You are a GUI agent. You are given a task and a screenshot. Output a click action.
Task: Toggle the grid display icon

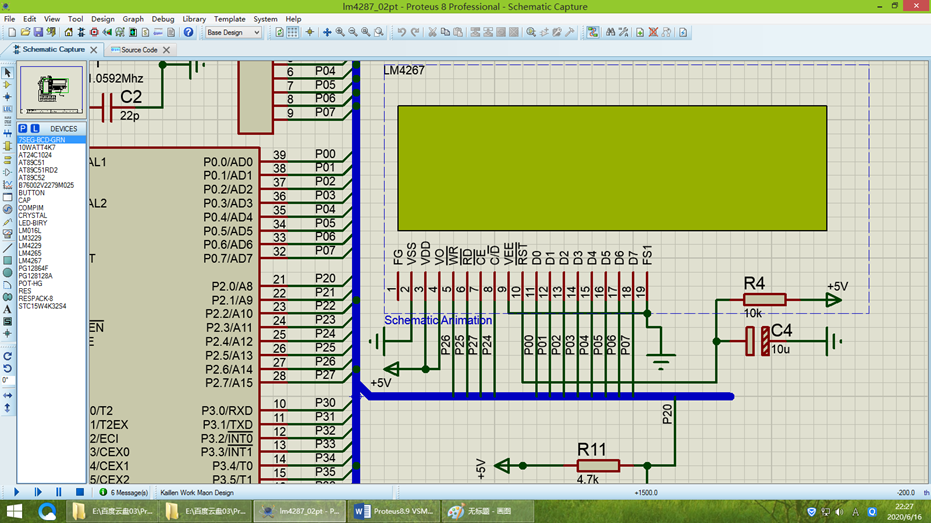coord(292,33)
